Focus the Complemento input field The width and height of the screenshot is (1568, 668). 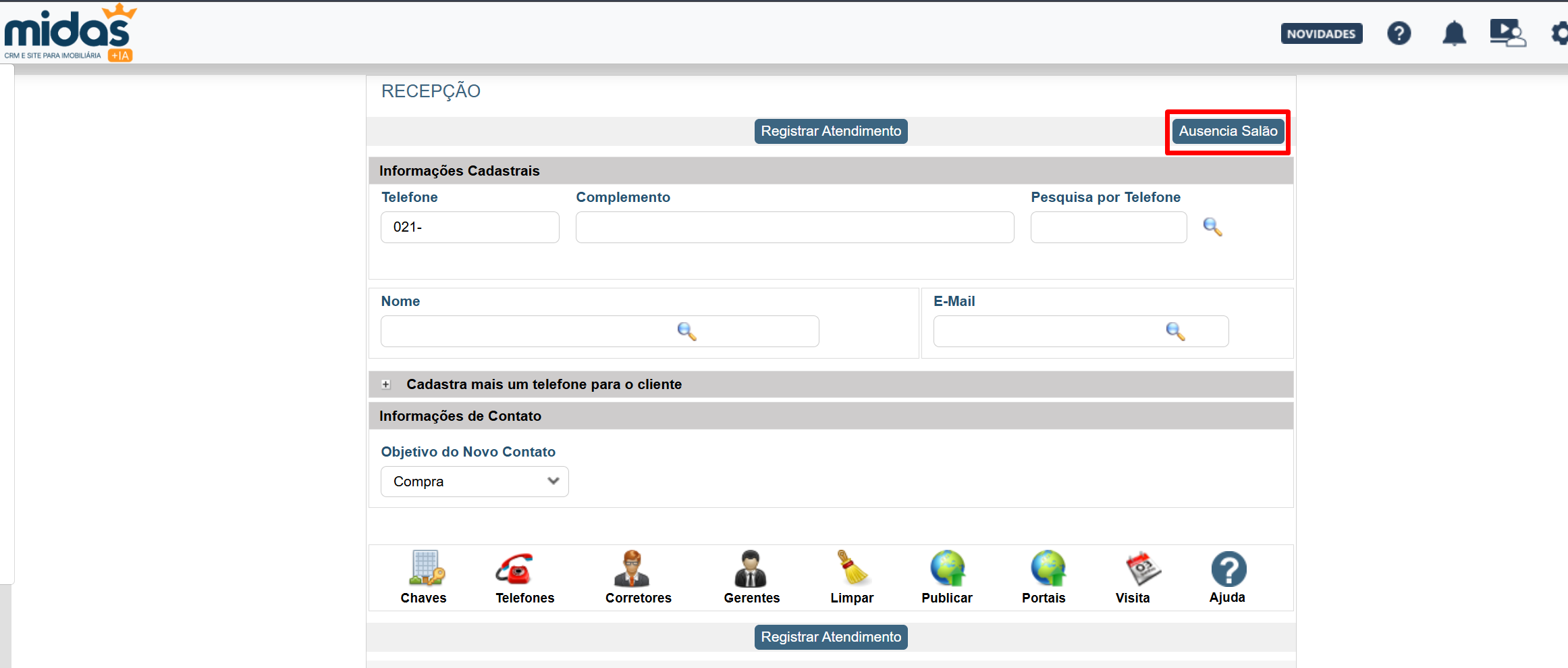[x=794, y=227]
